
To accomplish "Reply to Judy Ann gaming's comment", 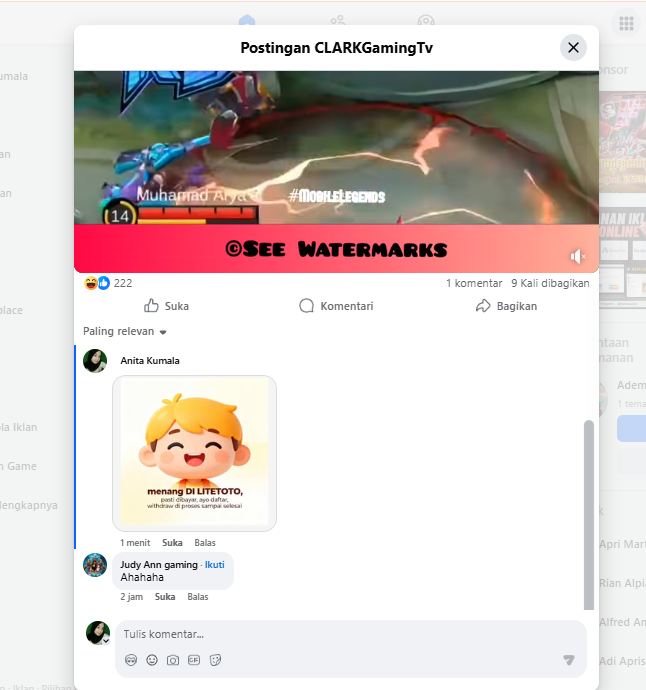I will click(x=198, y=597).
